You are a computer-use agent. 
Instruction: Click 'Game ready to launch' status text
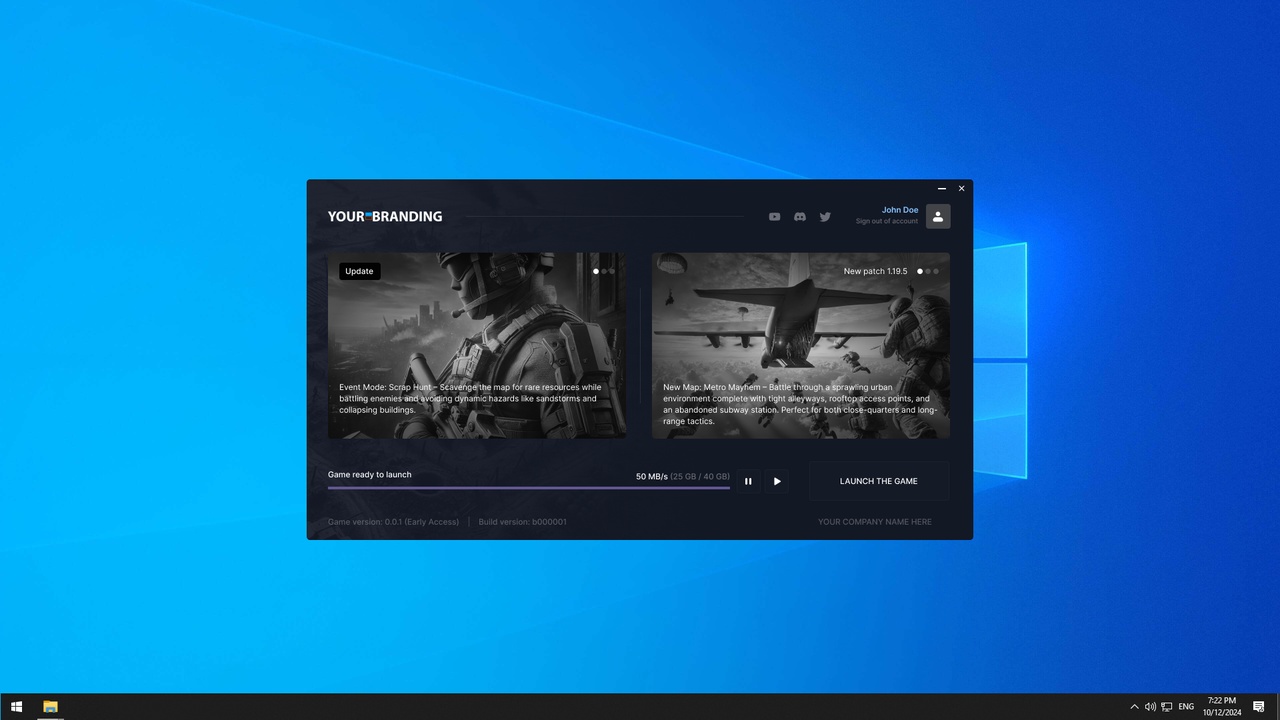pos(370,475)
